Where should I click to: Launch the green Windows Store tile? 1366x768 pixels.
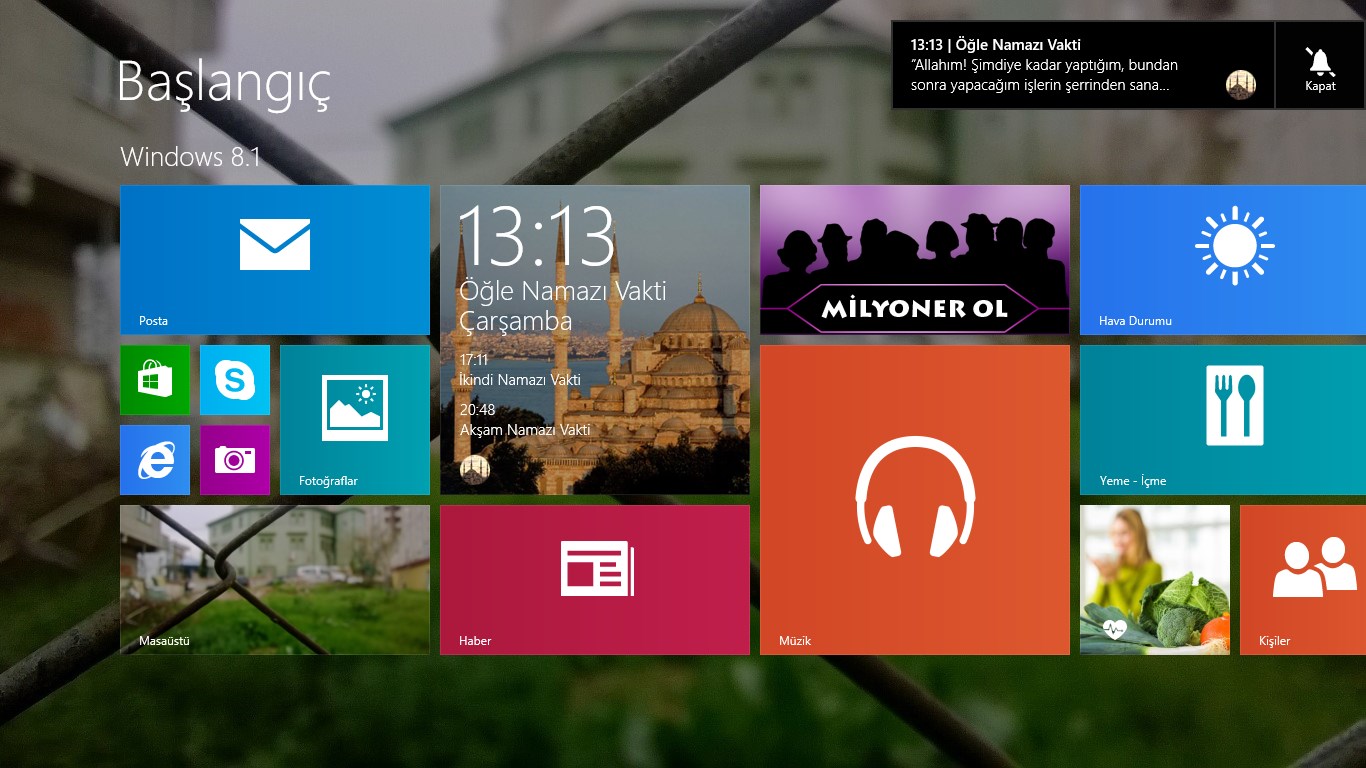point(155,380)
